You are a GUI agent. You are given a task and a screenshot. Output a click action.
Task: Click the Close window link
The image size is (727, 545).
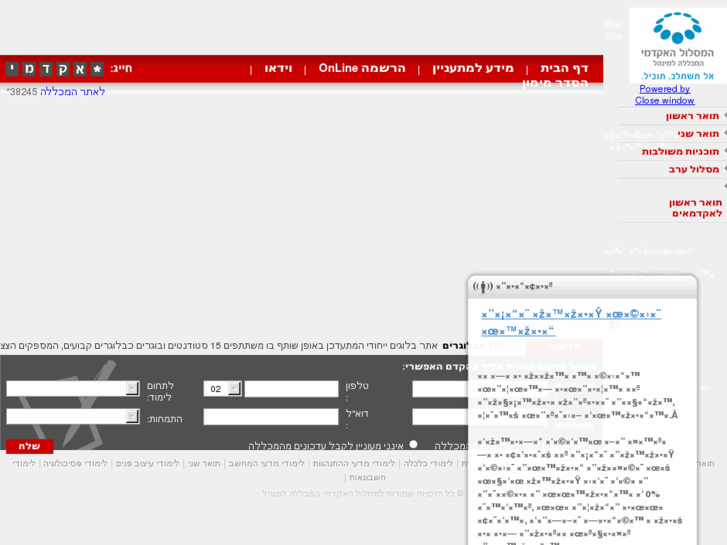click(x=664, y=101)
